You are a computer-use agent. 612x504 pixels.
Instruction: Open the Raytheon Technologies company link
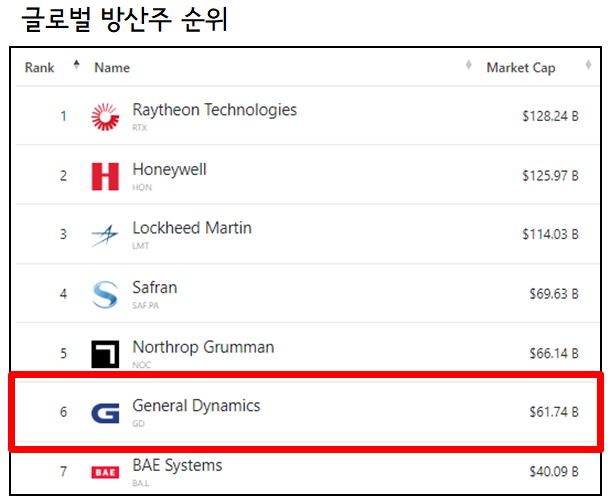coord(215,110)
